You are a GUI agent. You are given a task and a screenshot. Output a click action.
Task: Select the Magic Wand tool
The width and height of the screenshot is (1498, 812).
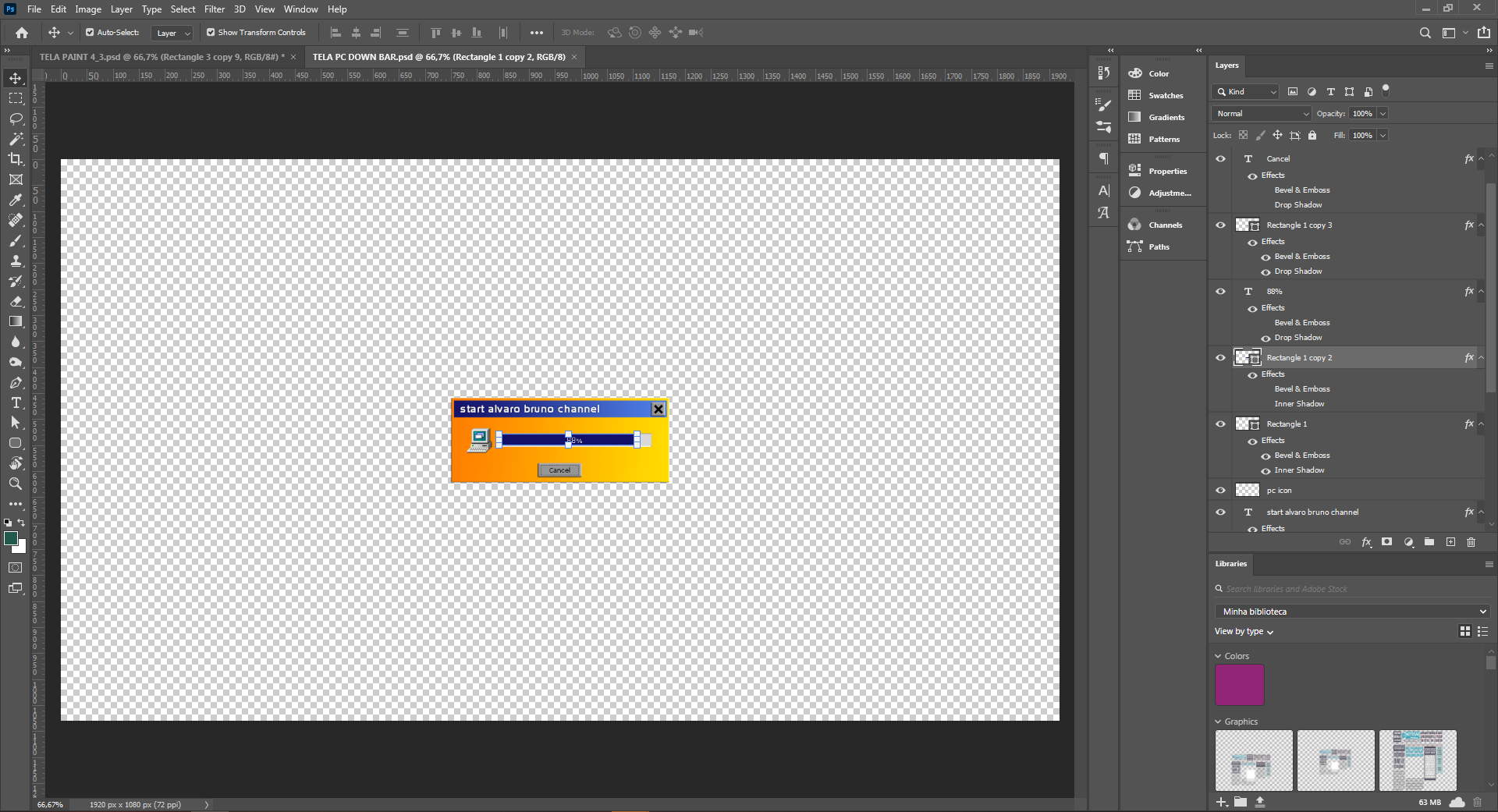point(16,139)
